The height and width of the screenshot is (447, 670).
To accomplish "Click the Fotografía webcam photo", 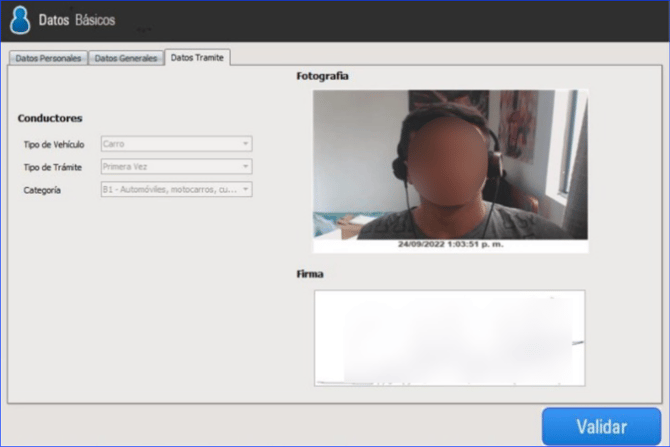I will click(450, 165).
